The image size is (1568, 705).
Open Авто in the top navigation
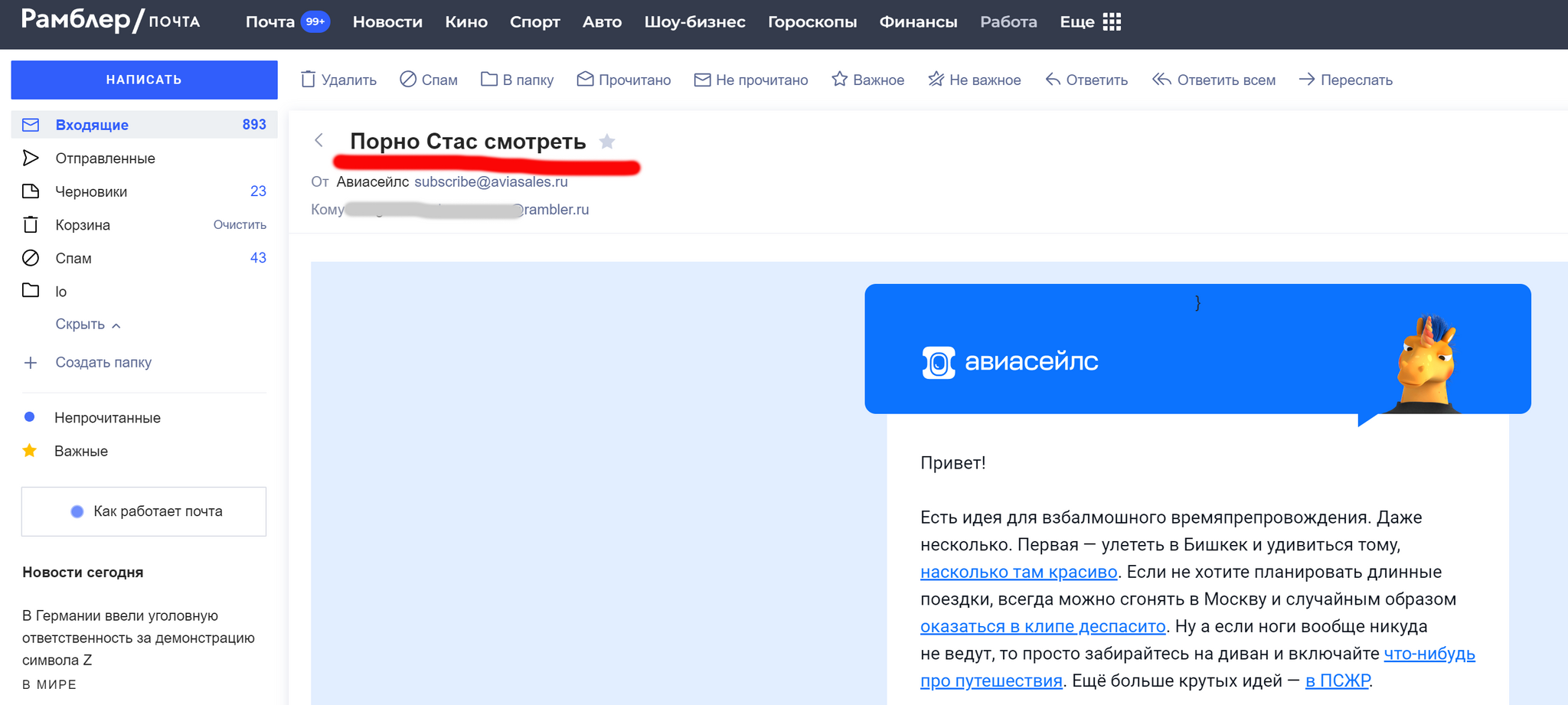(x=602, y=22)
